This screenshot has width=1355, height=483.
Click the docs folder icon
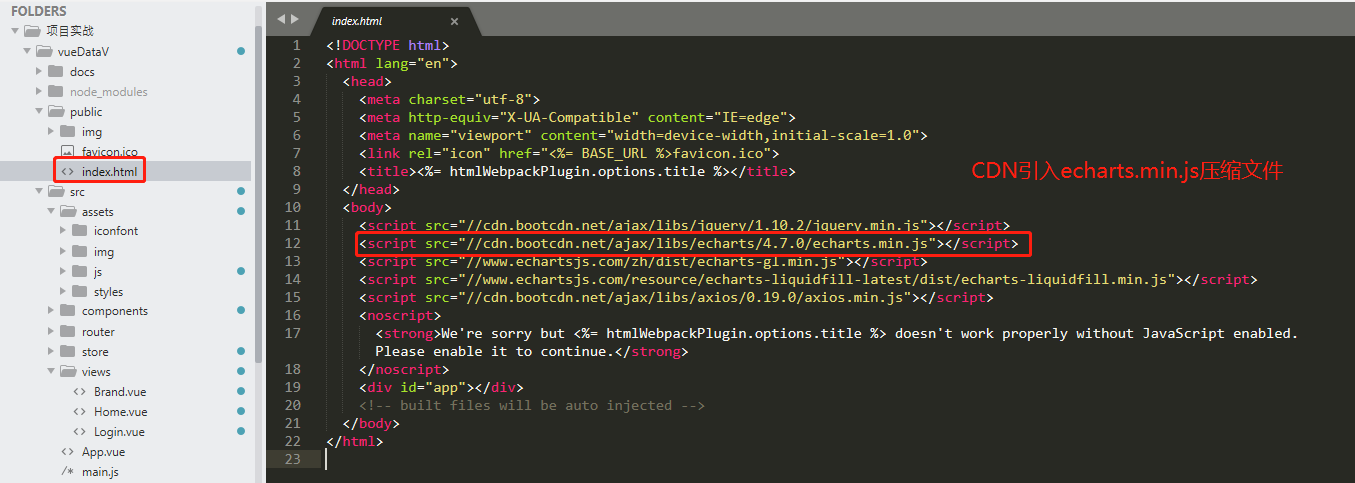point(56,71)
